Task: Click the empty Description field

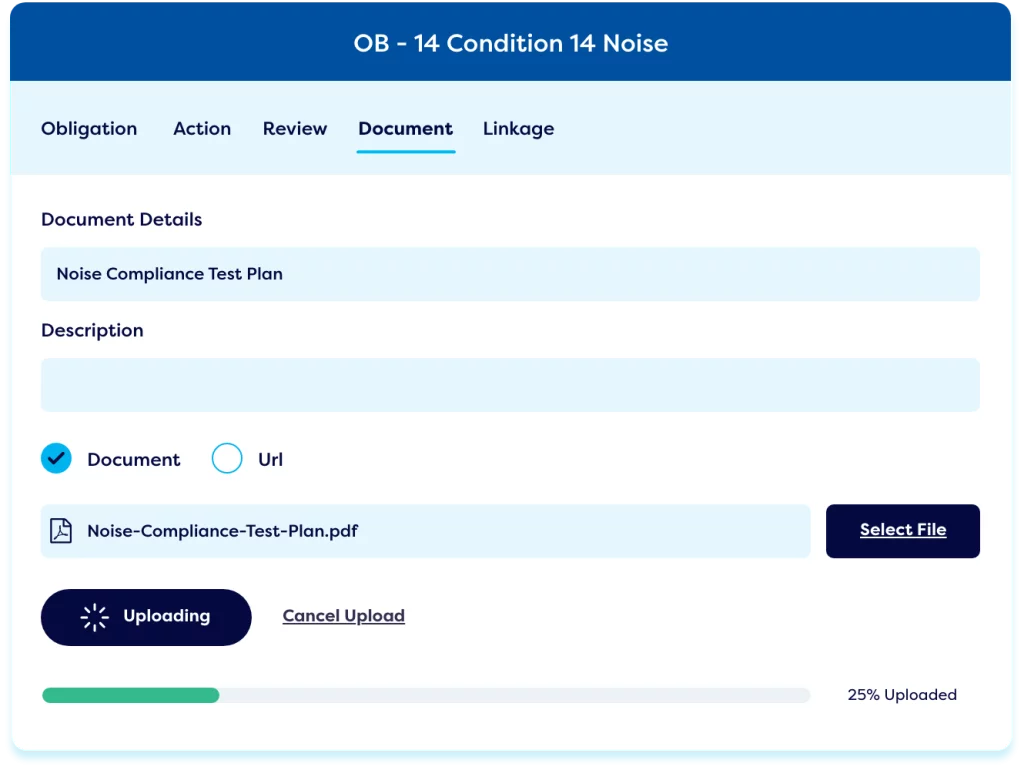Action: click(x=510, y=384)
